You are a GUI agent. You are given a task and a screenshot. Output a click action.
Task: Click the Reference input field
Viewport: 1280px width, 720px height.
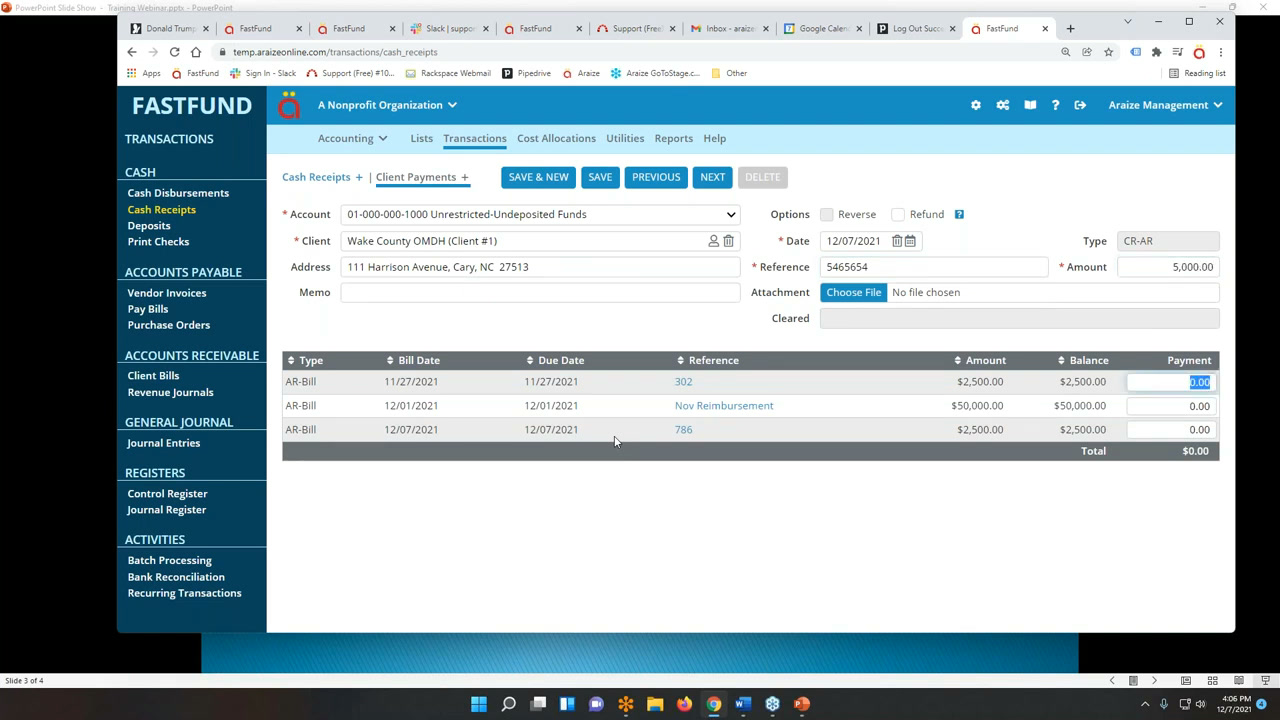934,267
